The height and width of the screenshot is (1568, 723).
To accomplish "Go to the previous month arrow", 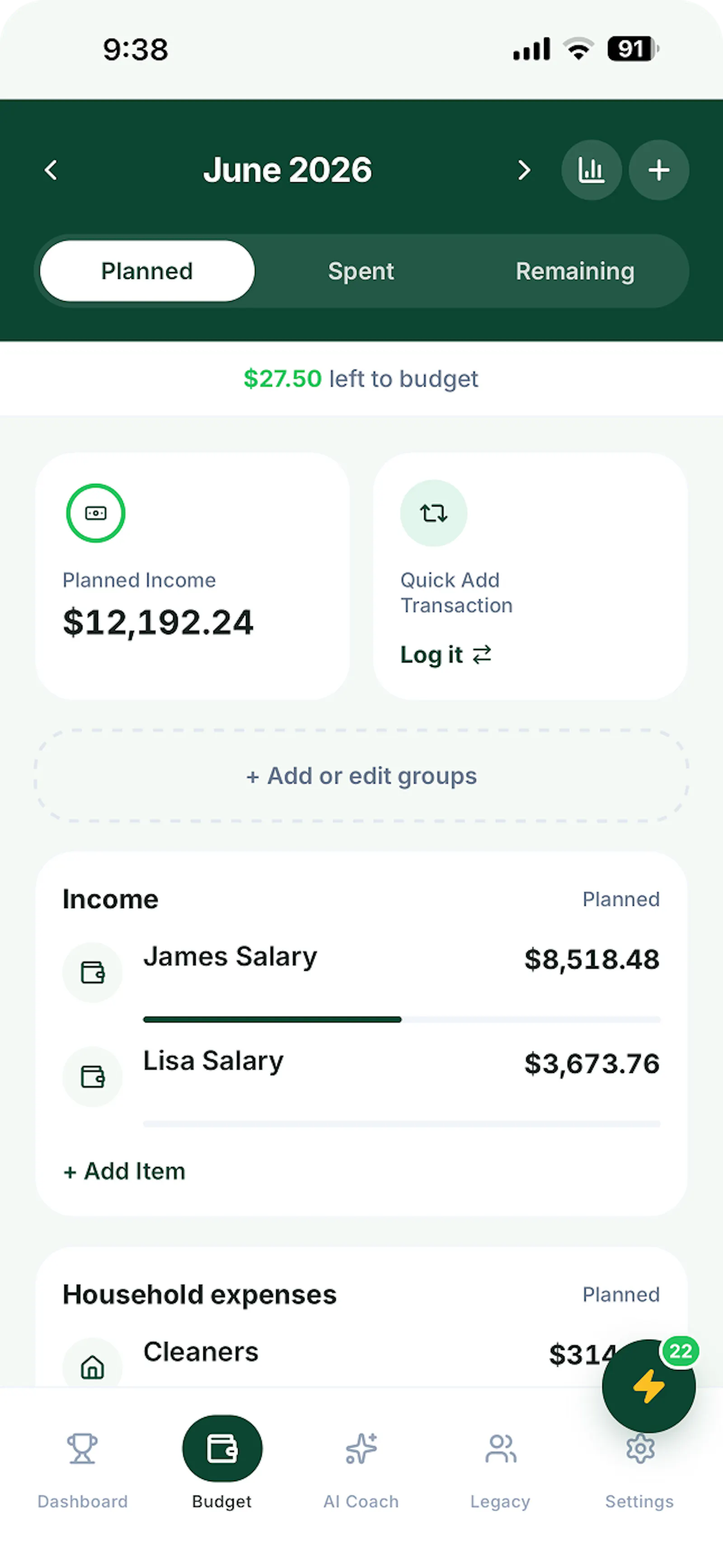I will 51,170.
